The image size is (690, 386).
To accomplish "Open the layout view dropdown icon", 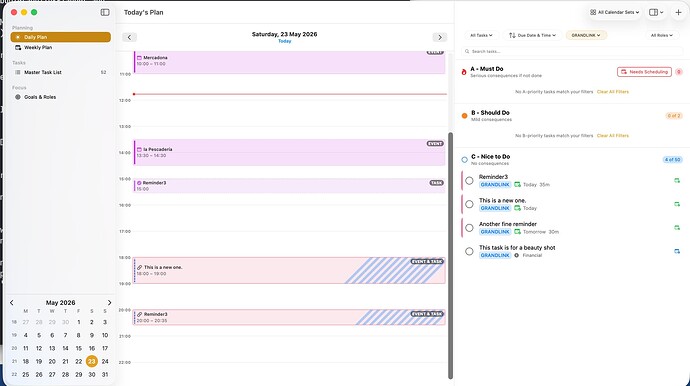I will [x=656, y=12].
